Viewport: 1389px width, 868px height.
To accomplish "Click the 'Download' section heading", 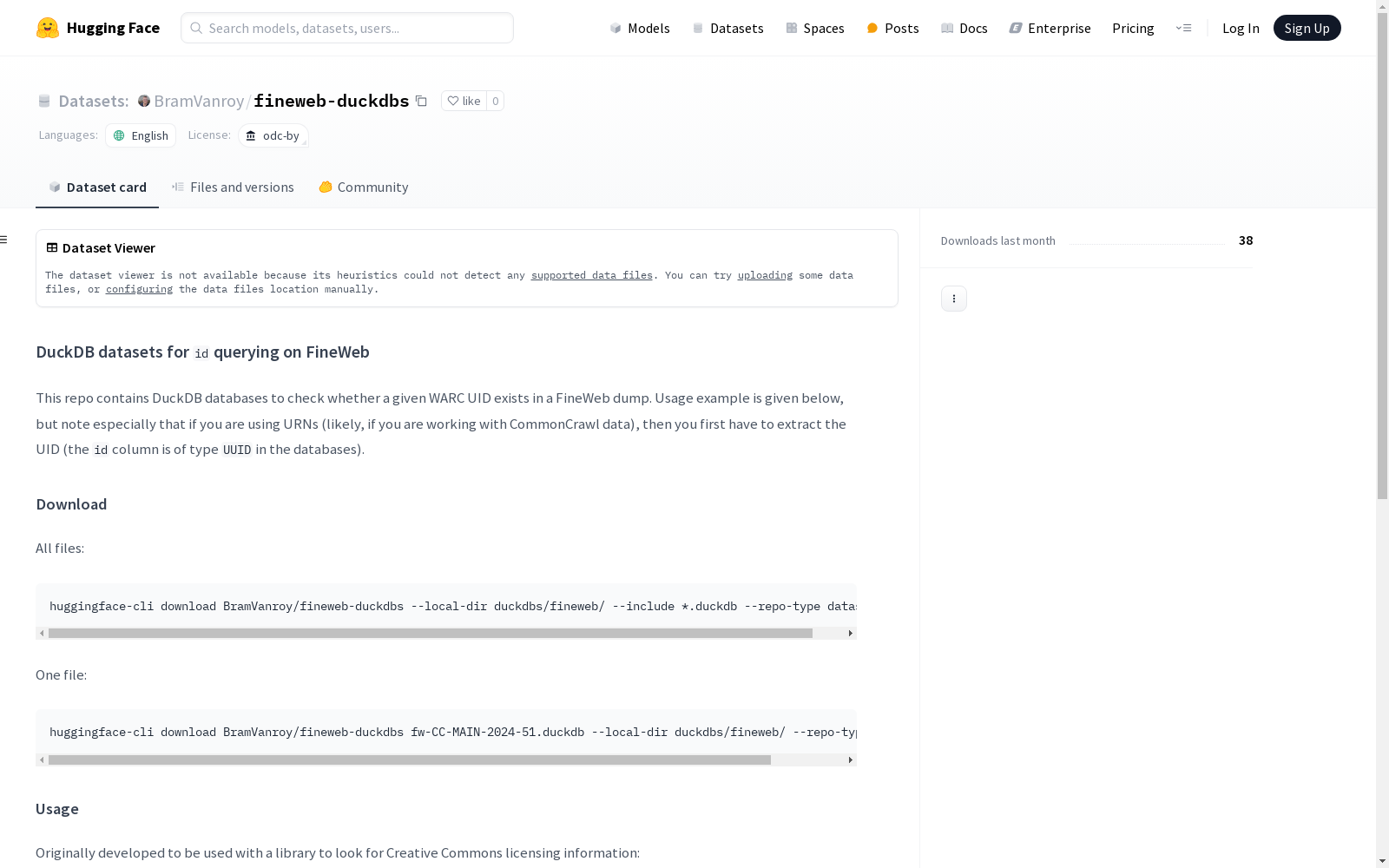I will point(71,504).
